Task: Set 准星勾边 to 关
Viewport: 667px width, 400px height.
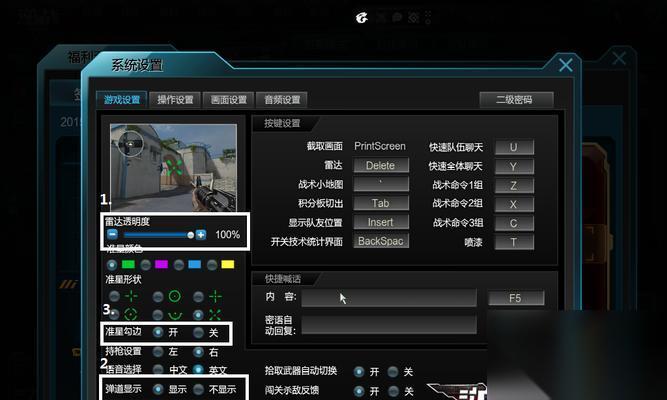Action: (198, 332)
